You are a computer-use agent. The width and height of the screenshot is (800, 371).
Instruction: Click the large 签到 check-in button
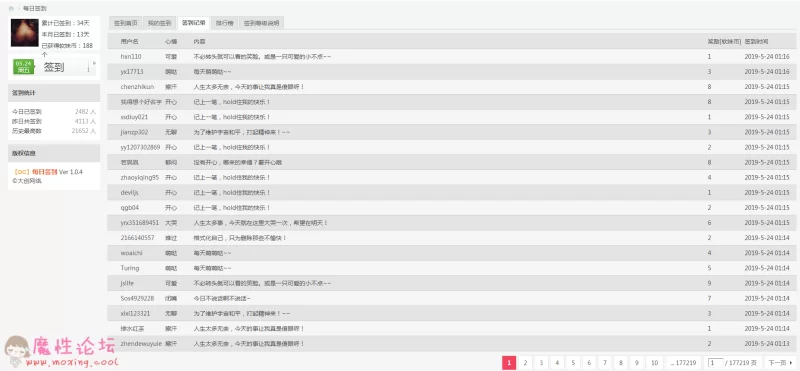(54, 67)
